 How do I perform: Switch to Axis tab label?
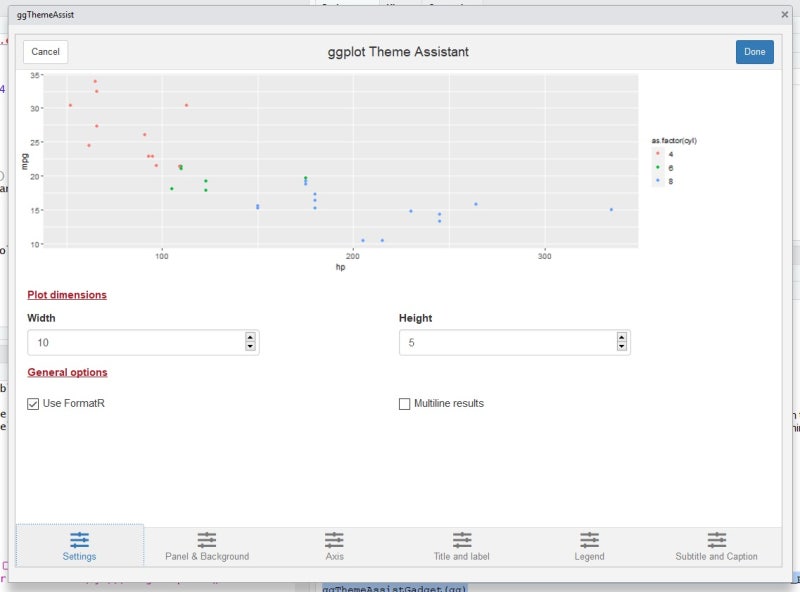335,556
